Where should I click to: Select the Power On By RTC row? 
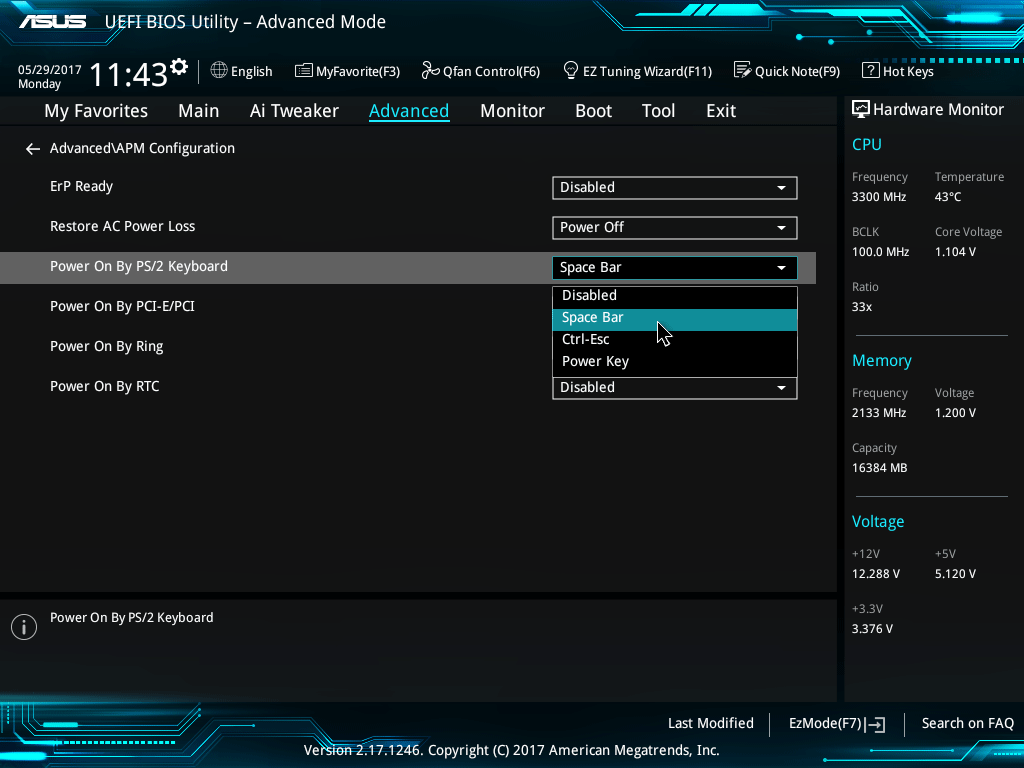point(408,387)
